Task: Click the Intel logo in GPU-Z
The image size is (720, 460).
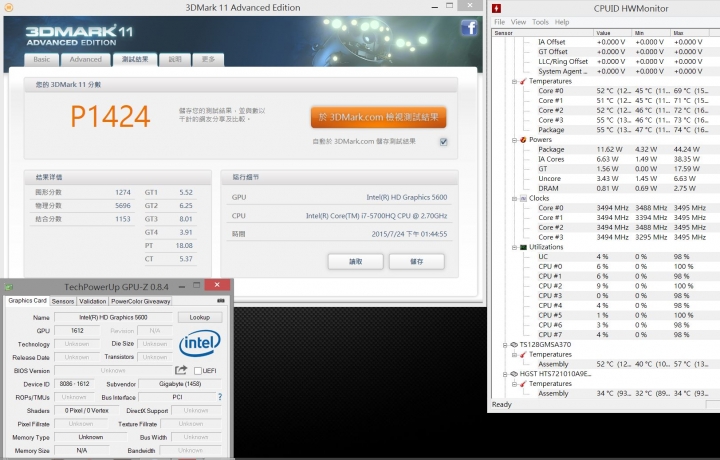Action: pos(200,343)
